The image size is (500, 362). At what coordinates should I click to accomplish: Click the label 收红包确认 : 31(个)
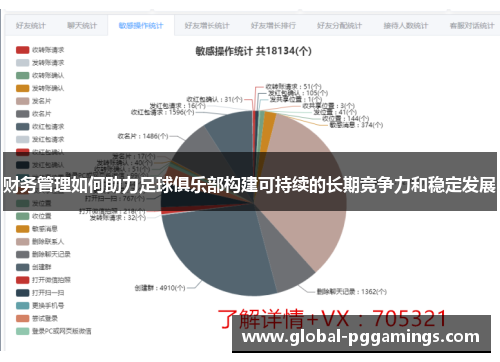coord(214,99)
